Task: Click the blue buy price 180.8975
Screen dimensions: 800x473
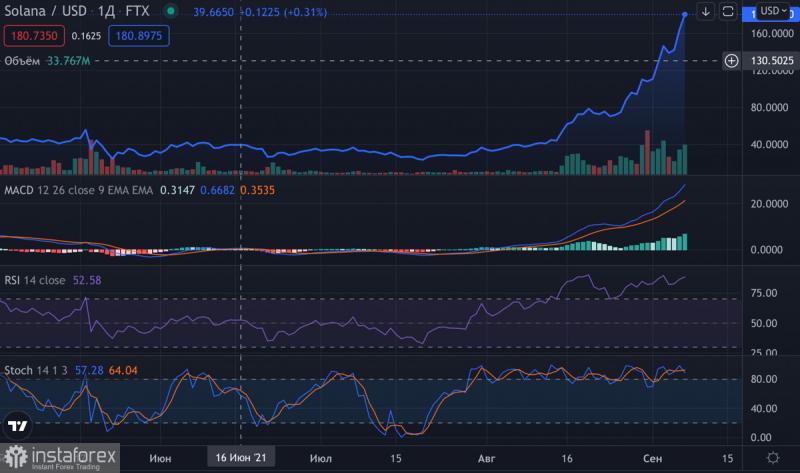Action: click(141, 35)
